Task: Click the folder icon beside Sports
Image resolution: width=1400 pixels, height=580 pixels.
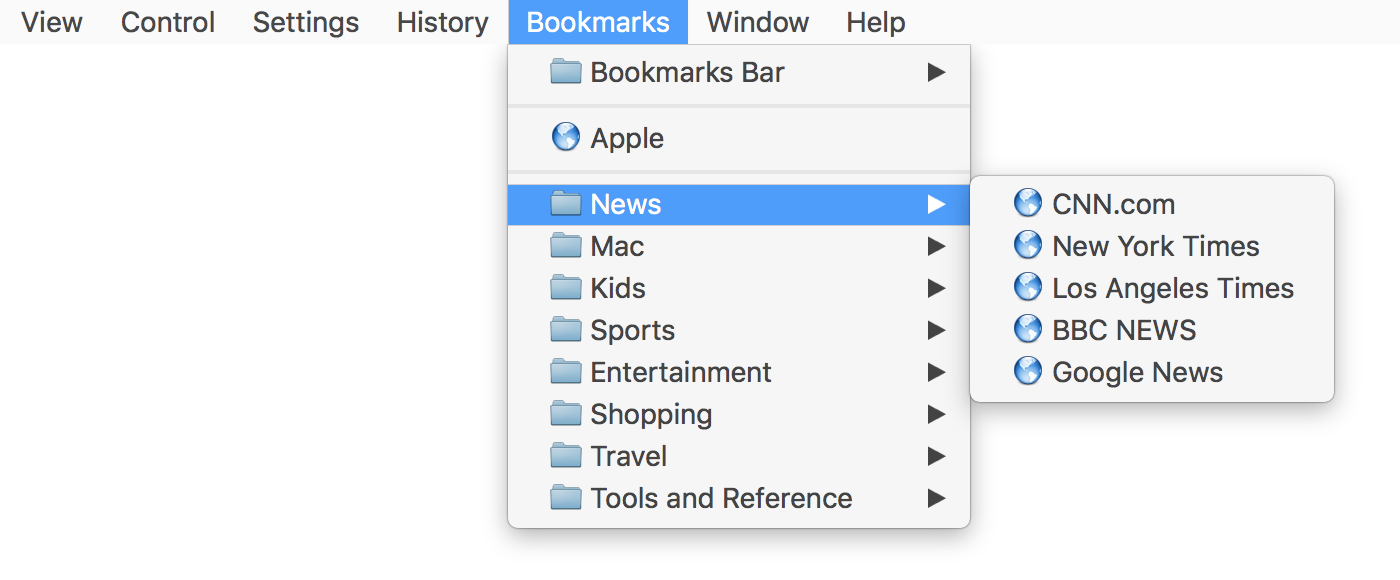Action: [566, 330]
